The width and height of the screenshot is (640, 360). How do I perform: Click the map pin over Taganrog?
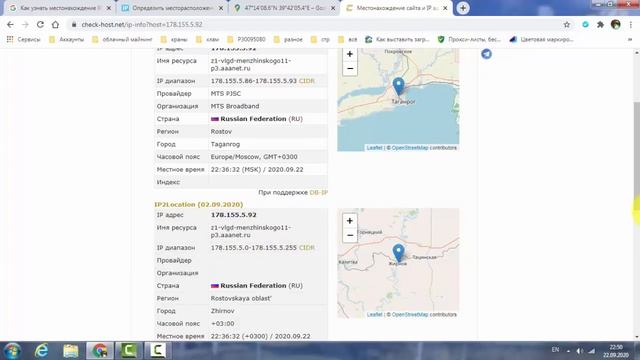click(398, 87)
